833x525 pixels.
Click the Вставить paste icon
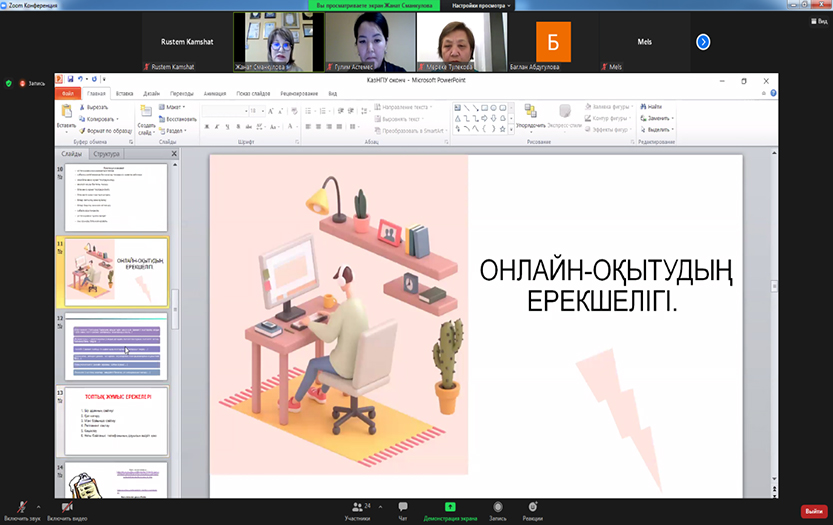66,112
